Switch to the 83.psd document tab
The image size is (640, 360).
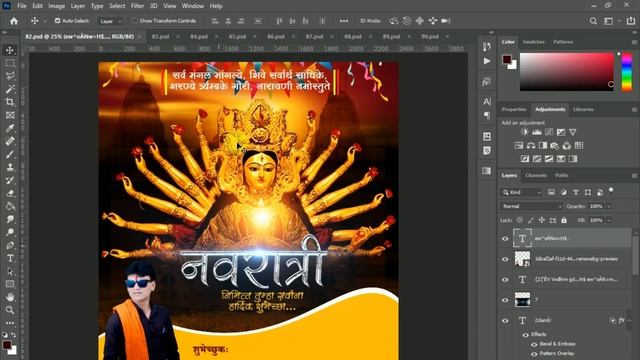tap(160, 36)
